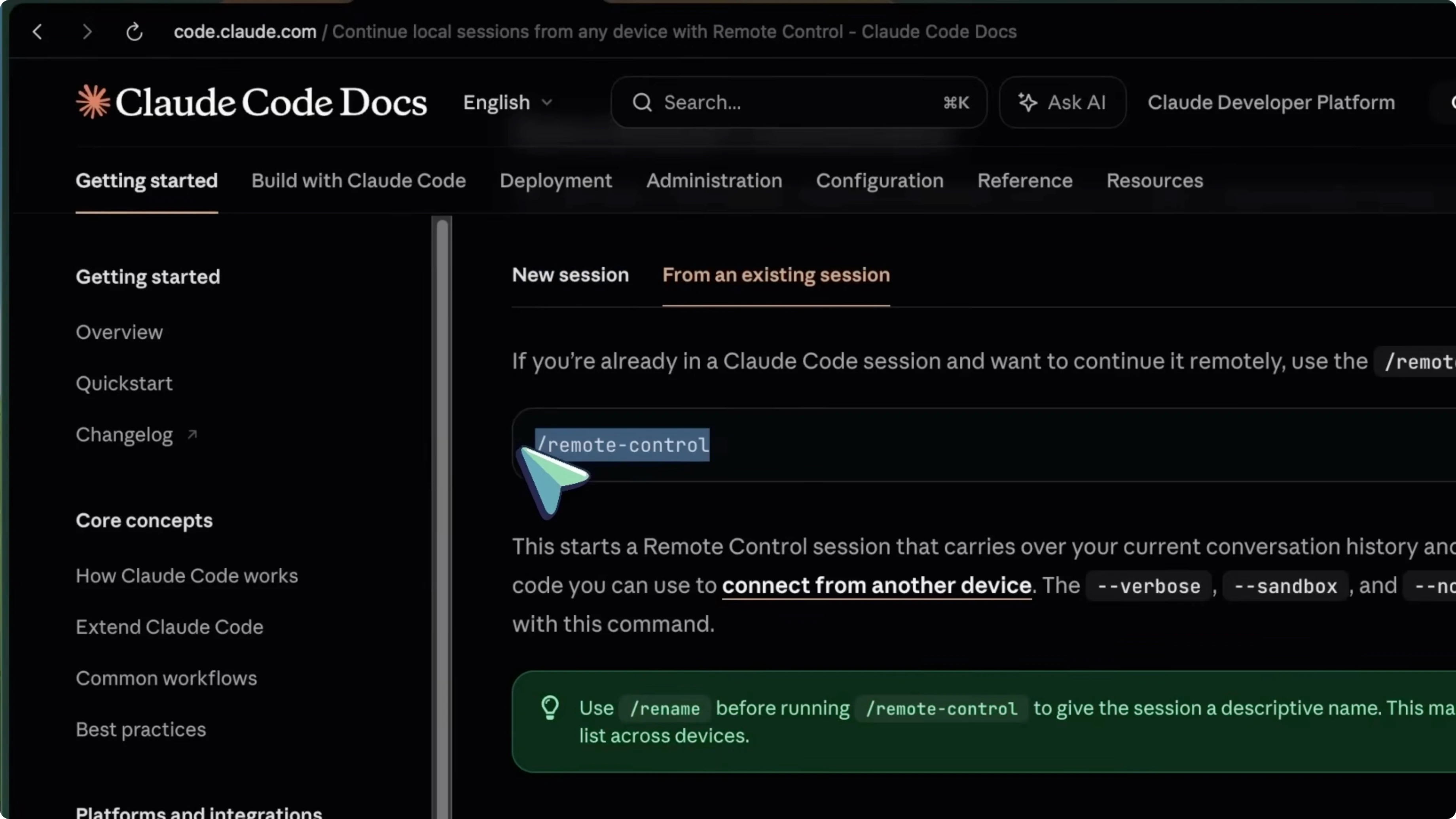Open the Quickstart sidebar page
Viewport: 1456px width, 819px height.
(x=124, y=384)
